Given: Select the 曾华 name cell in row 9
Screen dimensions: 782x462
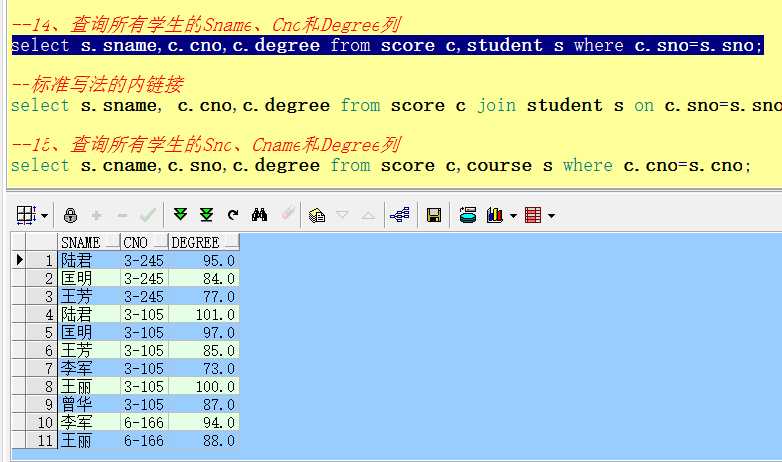Looking at the screenshot, I should pos(89,404).
